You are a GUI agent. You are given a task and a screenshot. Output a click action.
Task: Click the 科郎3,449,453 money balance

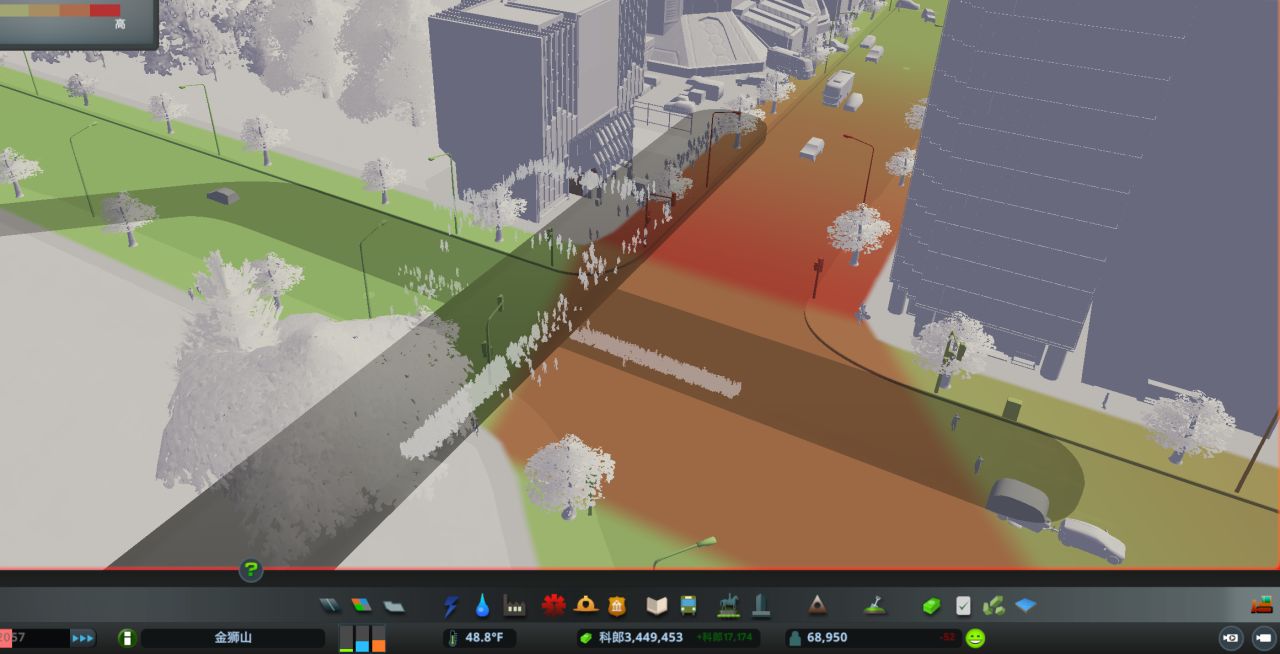click(641, 637)
